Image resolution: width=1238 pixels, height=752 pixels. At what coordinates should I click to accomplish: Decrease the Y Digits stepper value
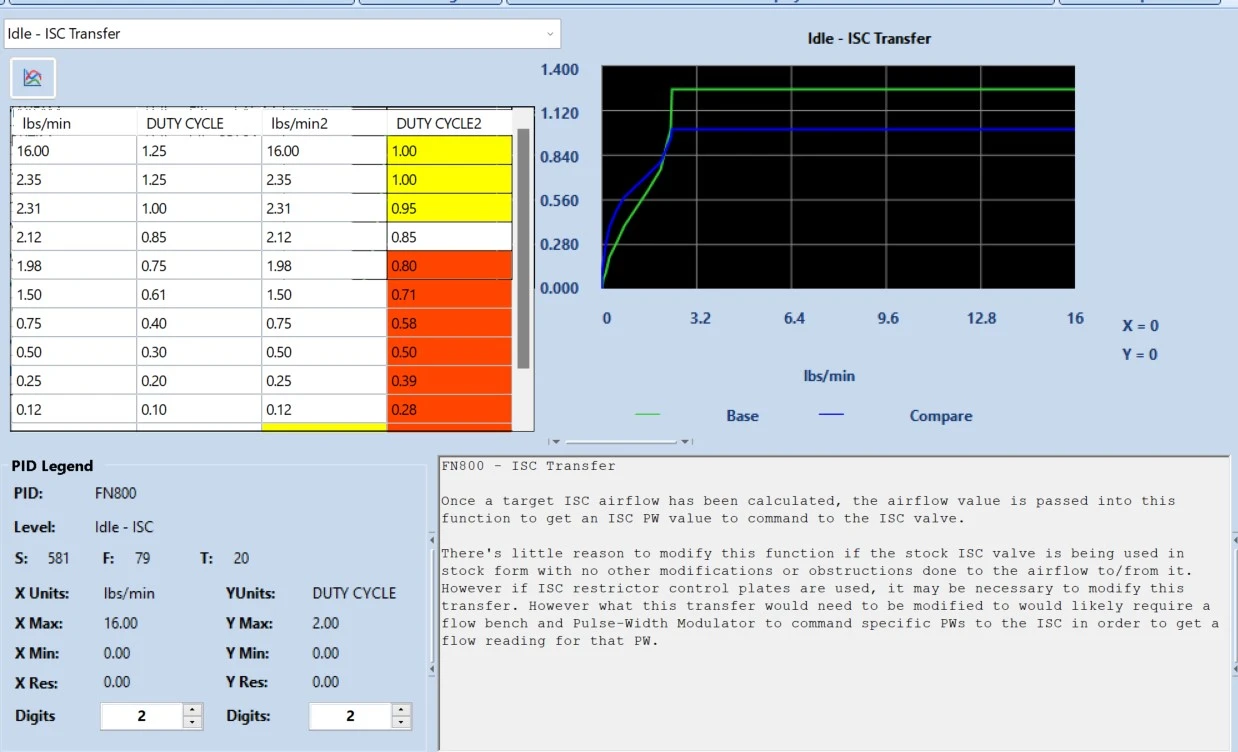pyautogui.click(x=401, y=722)
